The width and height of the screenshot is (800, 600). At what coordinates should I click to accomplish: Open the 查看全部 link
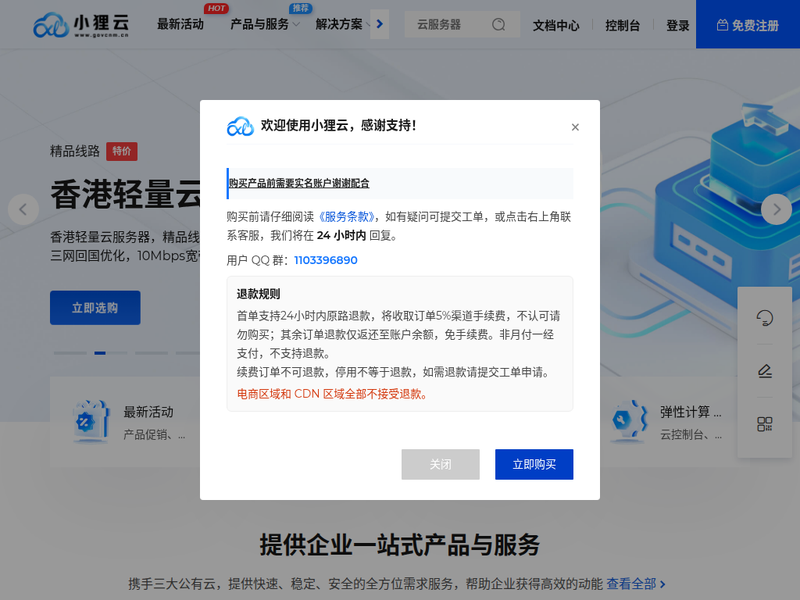(x=636, y=584)
